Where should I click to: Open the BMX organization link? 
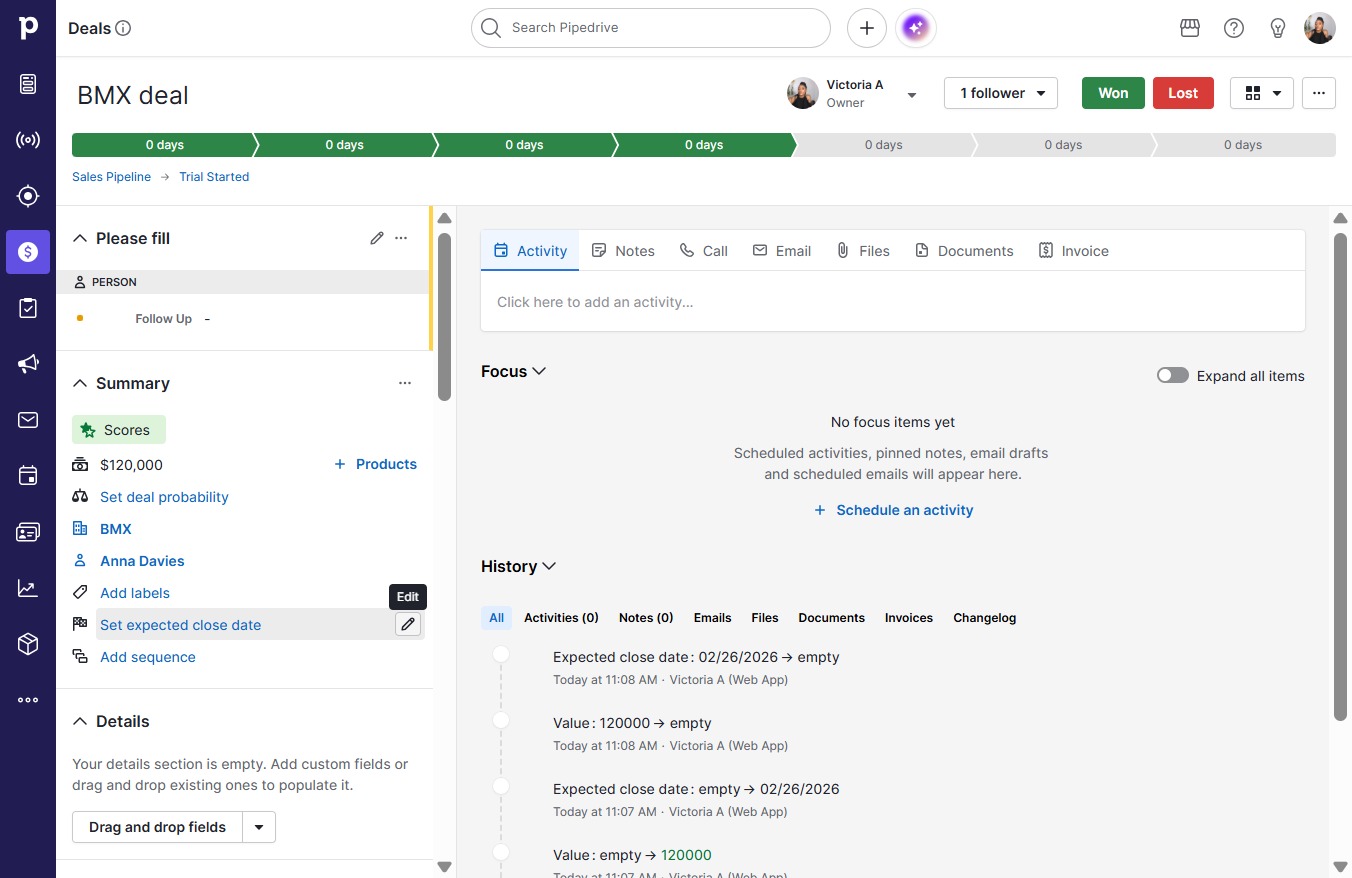[116, 529]
